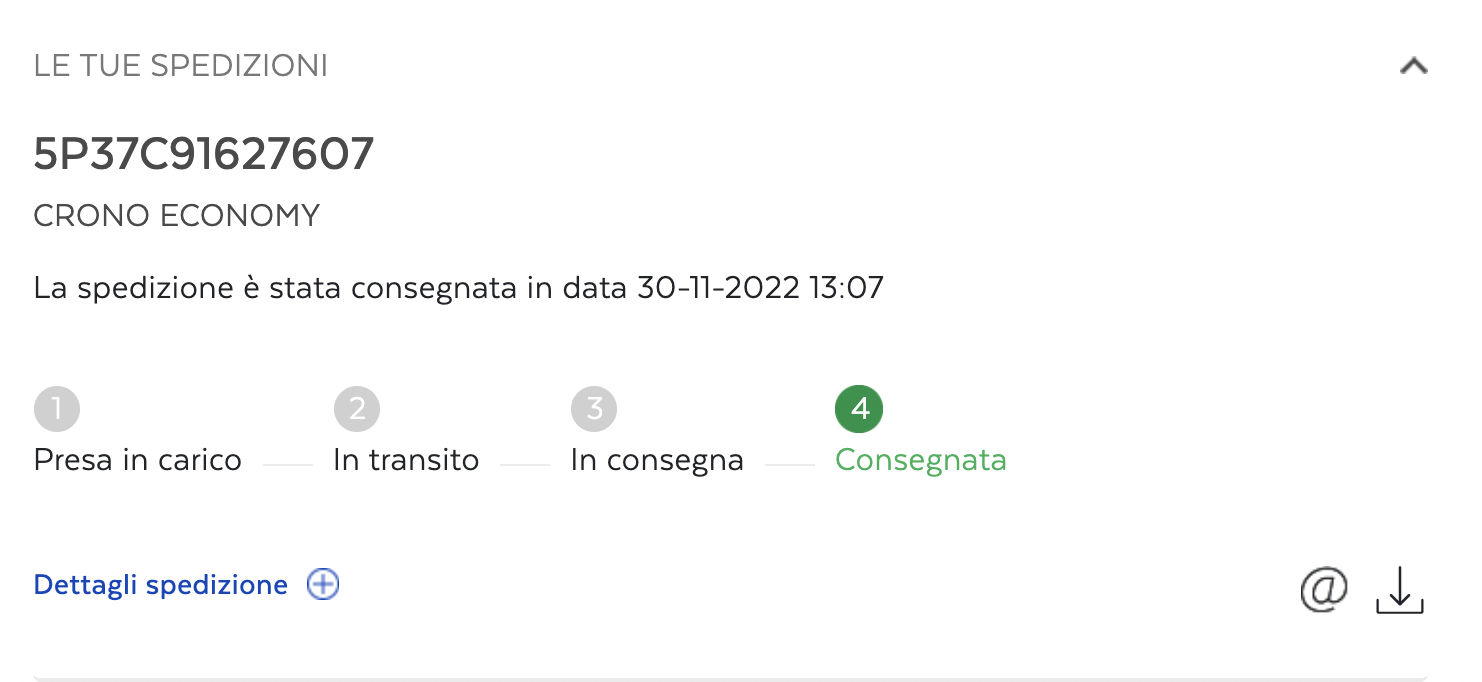The image size is (1482, 682).
Task: Open the Dettagli spedizione link
Action: click(161, 585)
